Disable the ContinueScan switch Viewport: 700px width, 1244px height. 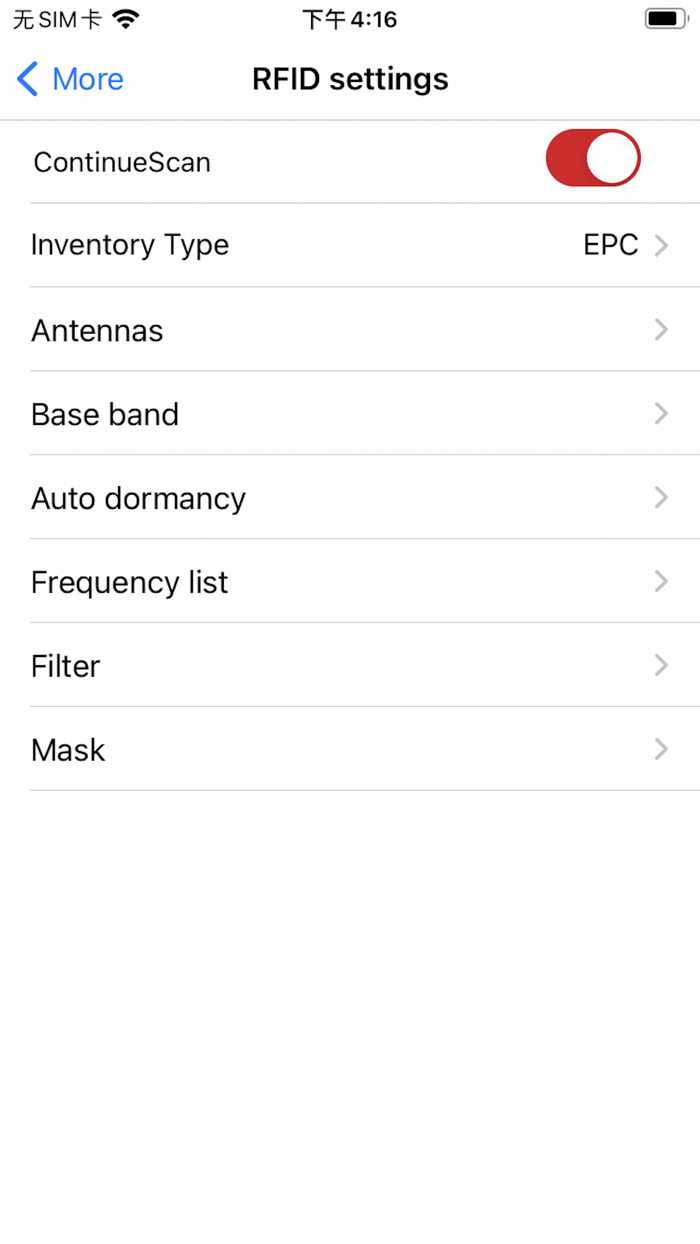coord(593,157)
